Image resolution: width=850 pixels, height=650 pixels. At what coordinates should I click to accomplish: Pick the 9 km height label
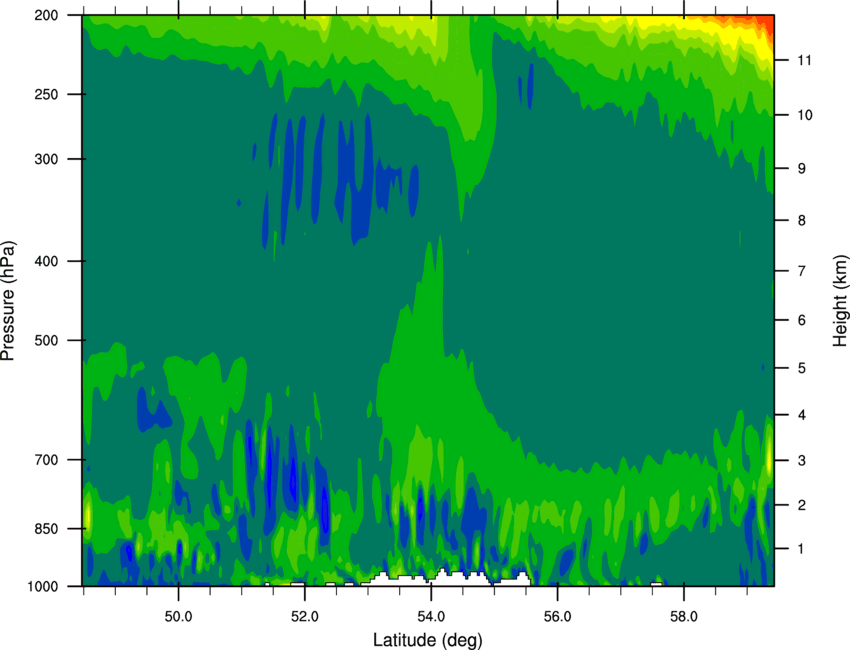pos(802,169)
